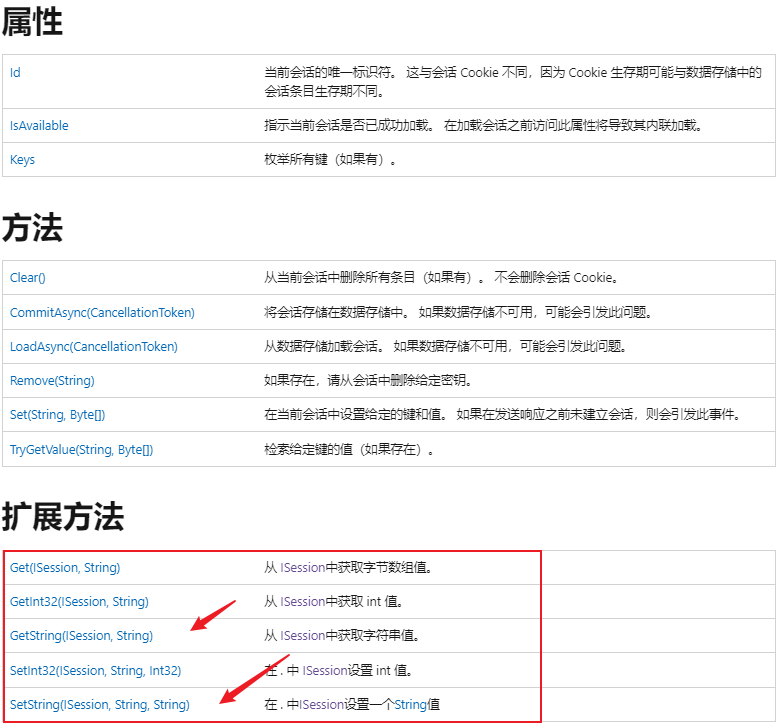Open the Set(String, Byte[]) link
This screenshot has height=723, width=777.
(x=57, y=415)
